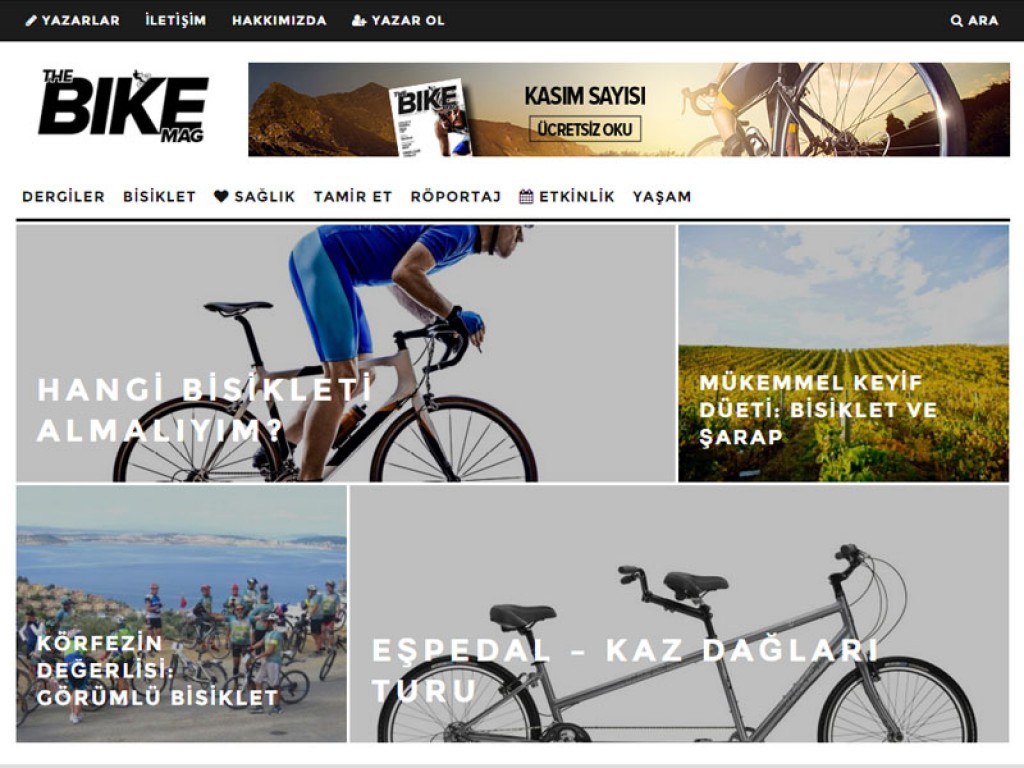The width and height of the screenshot is (1024, 768).
Task: Open search via the magnifier icon
Action: (x=956, y=21)
